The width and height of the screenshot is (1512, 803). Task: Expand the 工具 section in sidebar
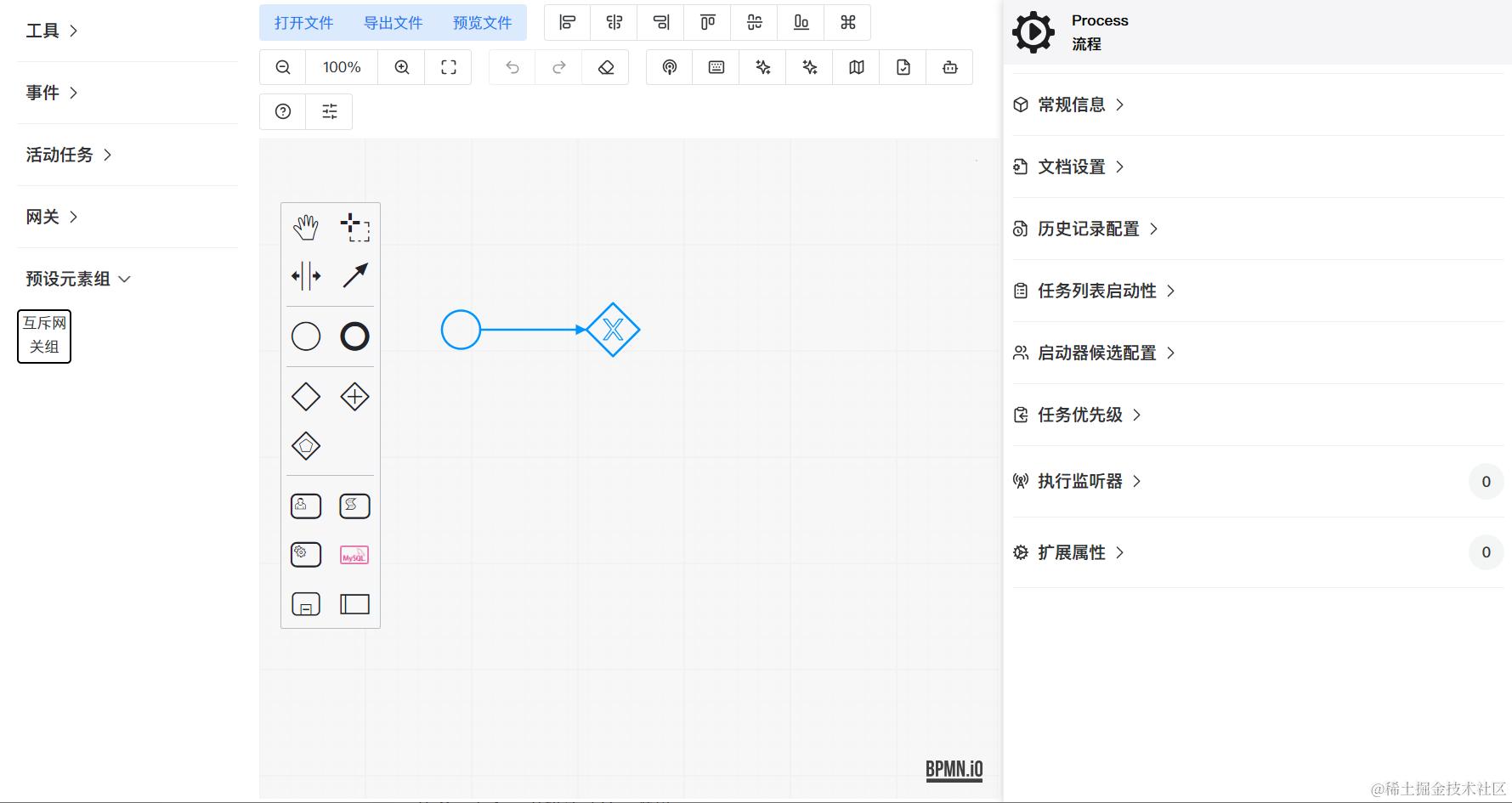point(52,31)
